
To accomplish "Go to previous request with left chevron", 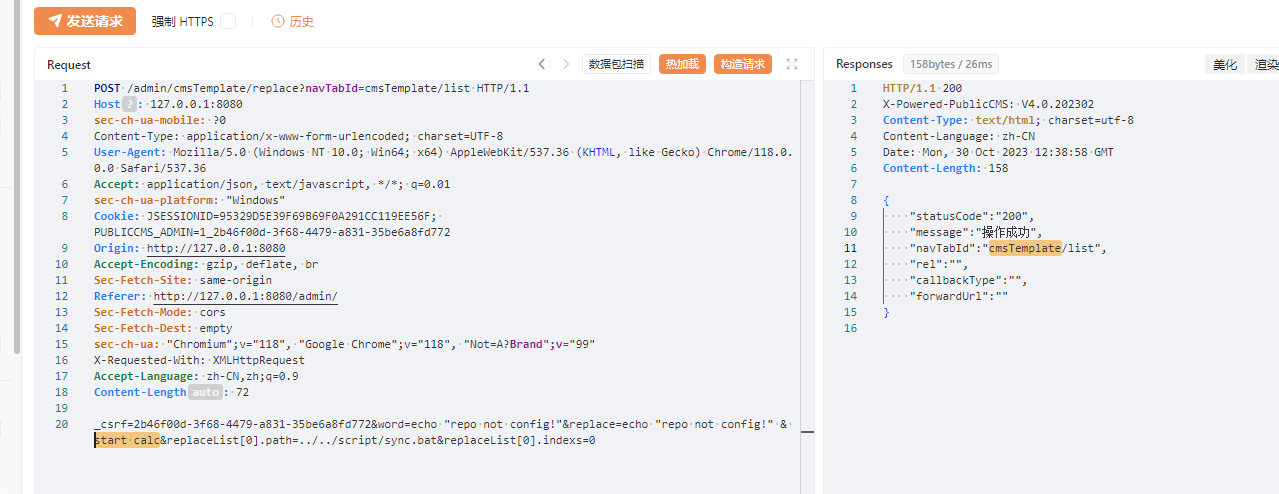I will point(542,64).
